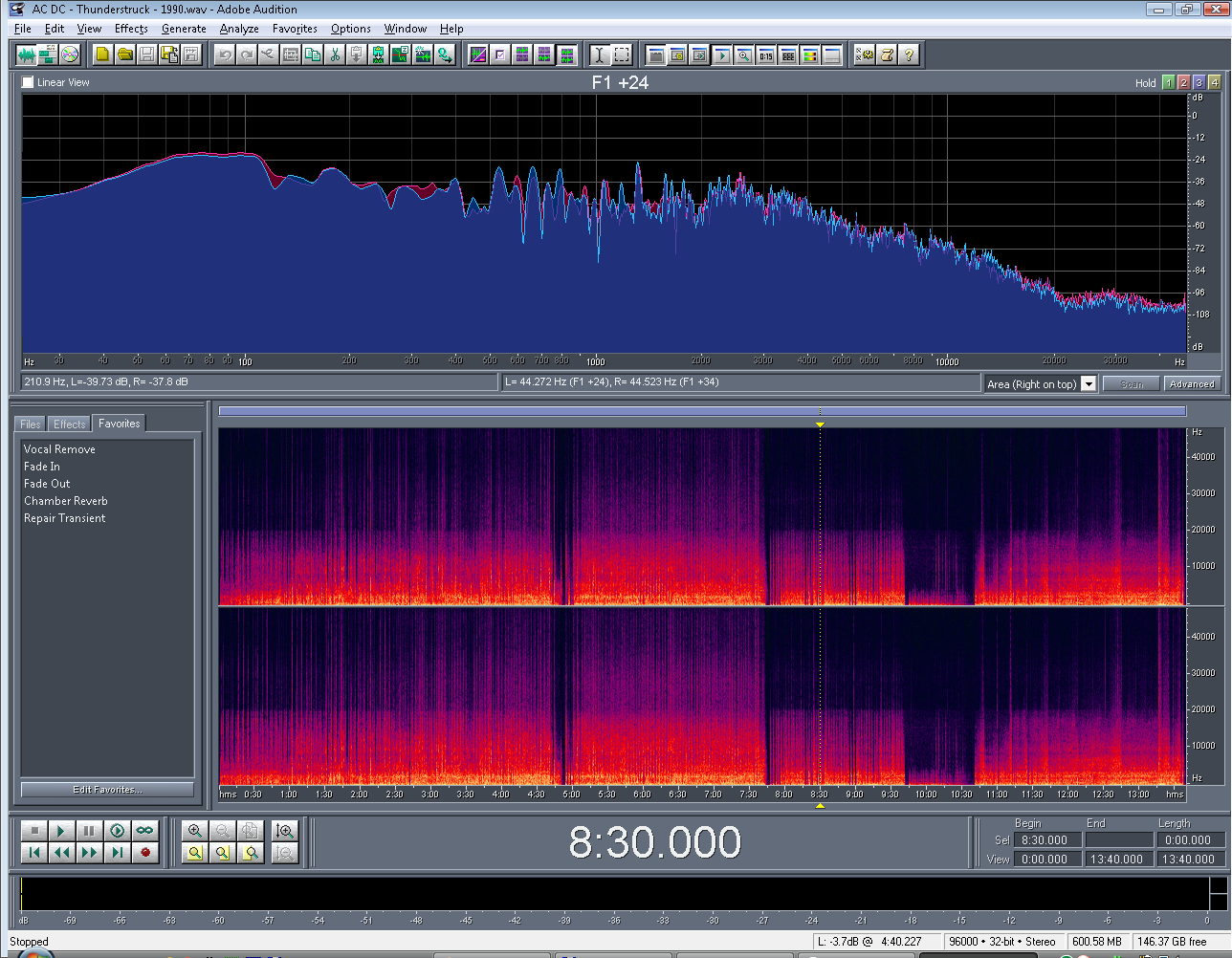Open the Options menu
Screen dimensions: 1232x958
[x=351, y=29]
